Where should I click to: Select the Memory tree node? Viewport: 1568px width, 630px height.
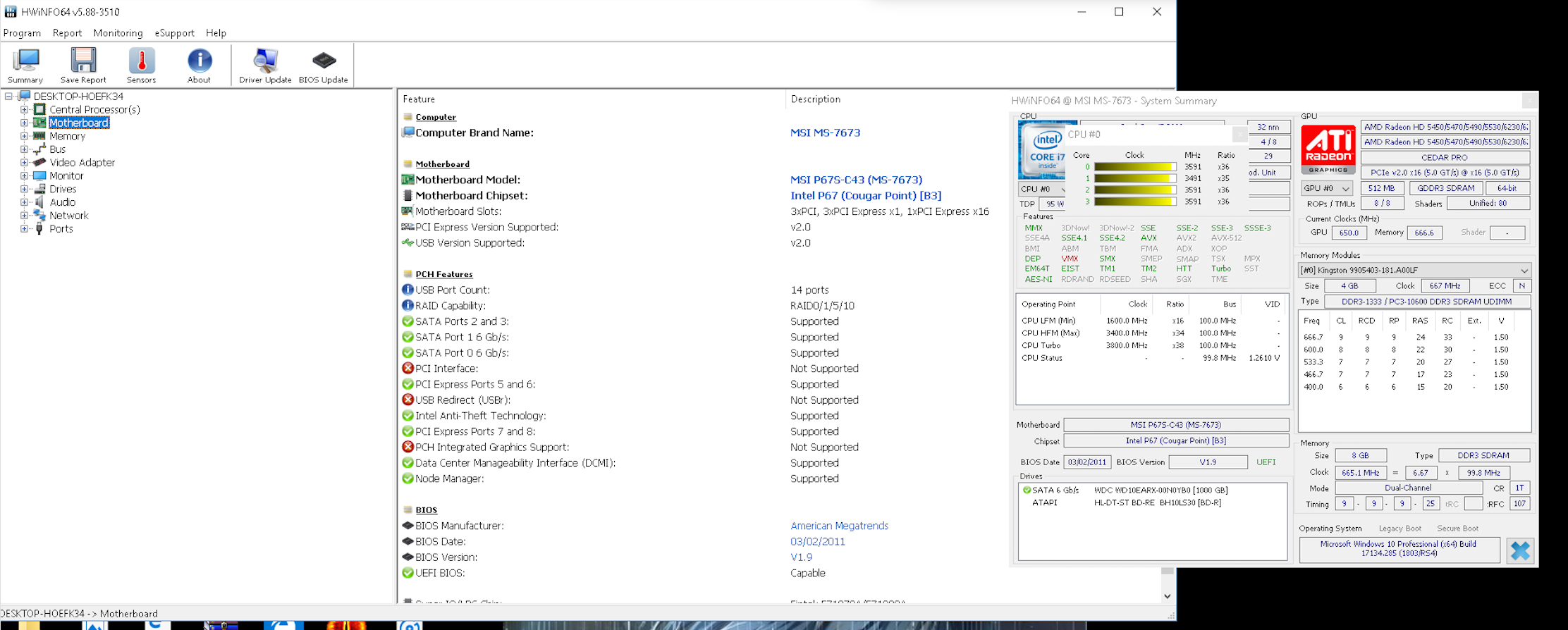67,136
